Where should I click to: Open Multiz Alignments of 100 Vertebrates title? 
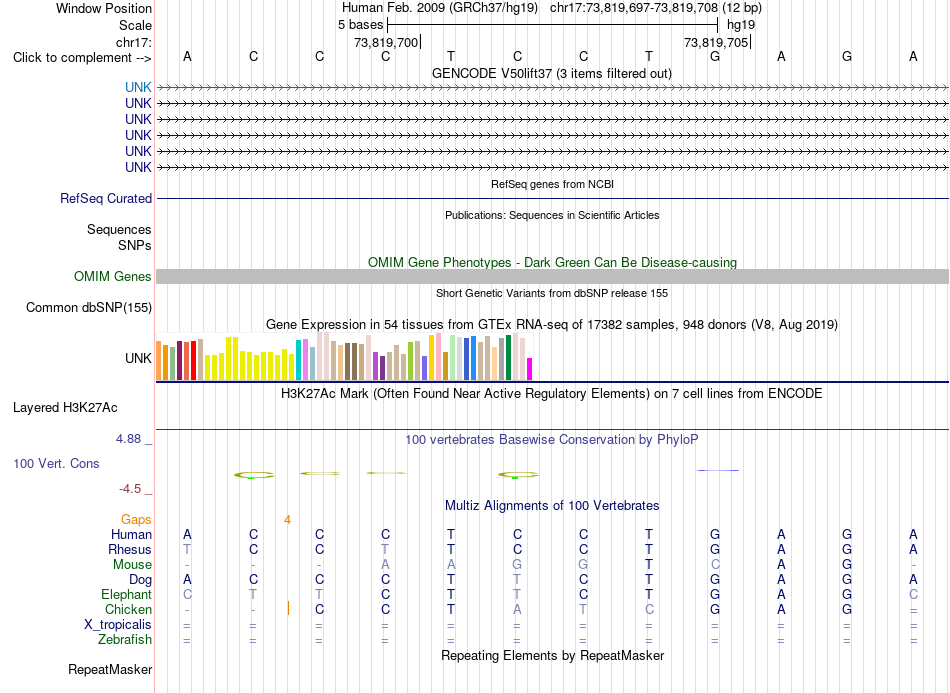(x=552, y=505)
